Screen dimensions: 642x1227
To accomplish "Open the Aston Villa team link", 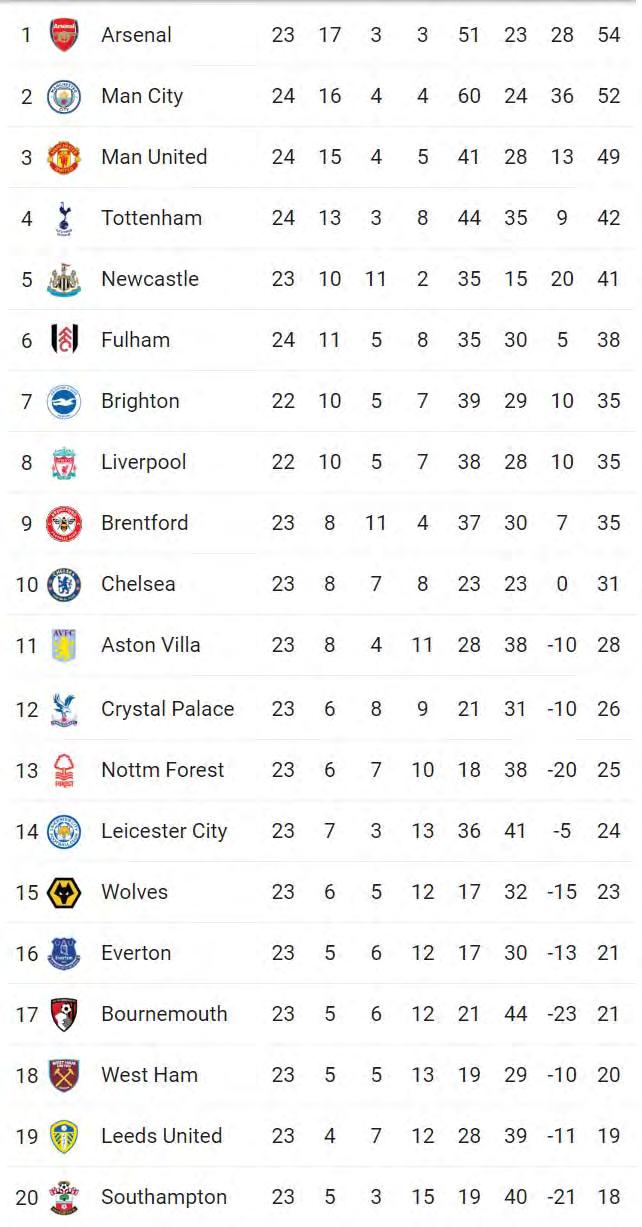I will point(150,645).
